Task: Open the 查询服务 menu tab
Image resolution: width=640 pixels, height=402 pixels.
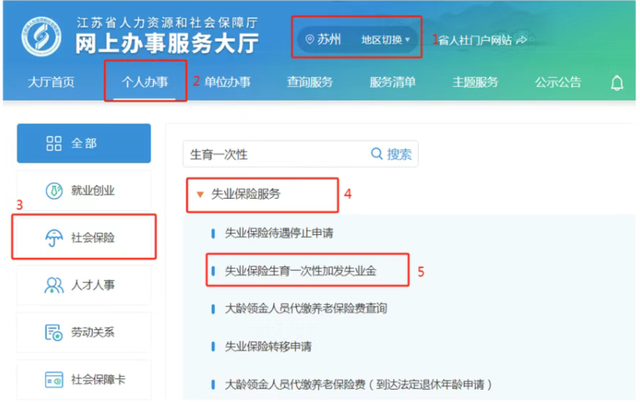Action: [311, 82]
